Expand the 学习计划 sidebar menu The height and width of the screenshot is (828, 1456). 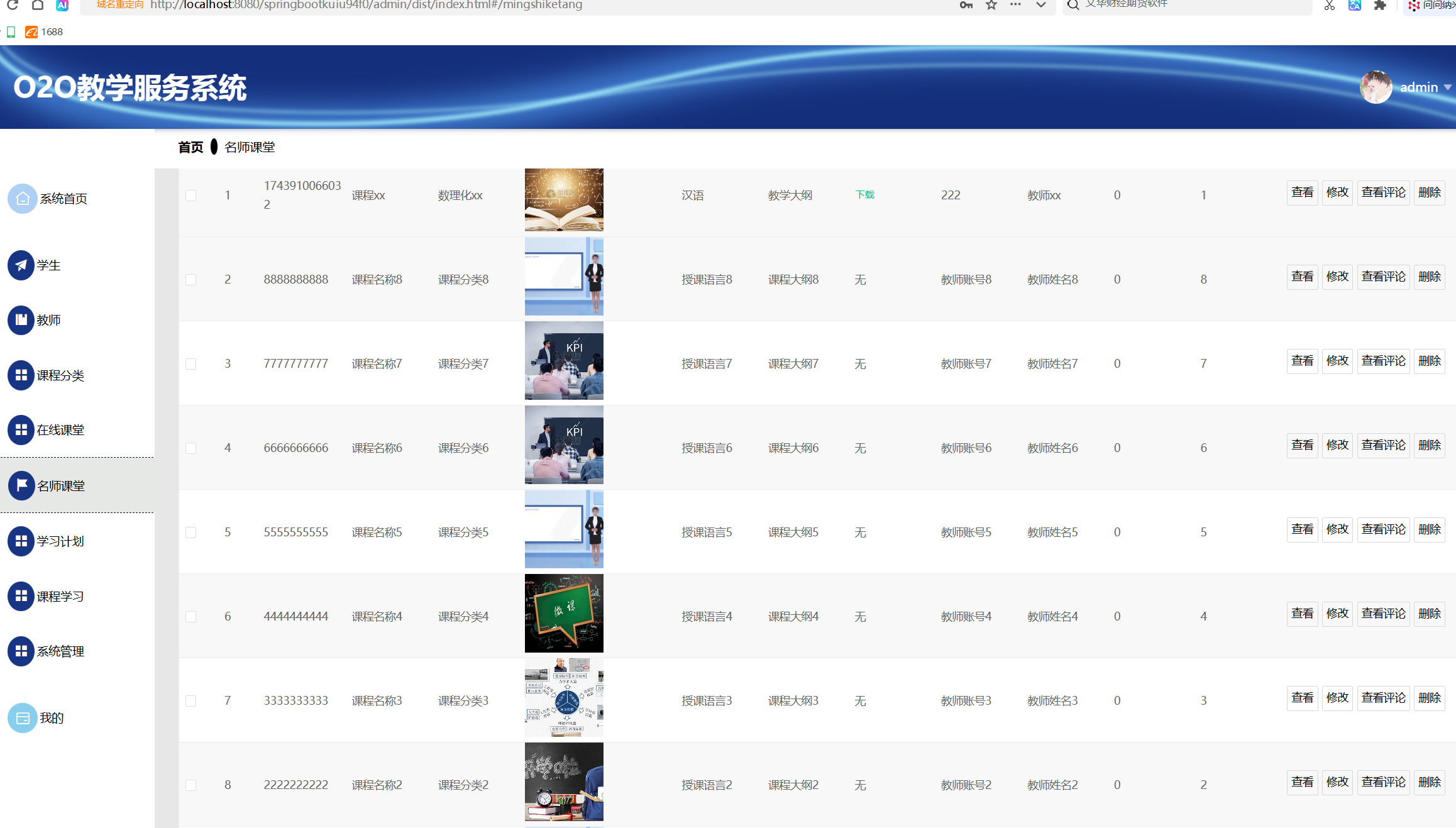[60, 541]
